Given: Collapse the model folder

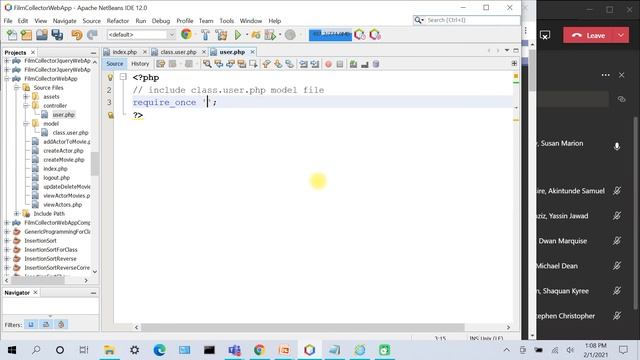Looking at the screenshot, I should point(26,123).
